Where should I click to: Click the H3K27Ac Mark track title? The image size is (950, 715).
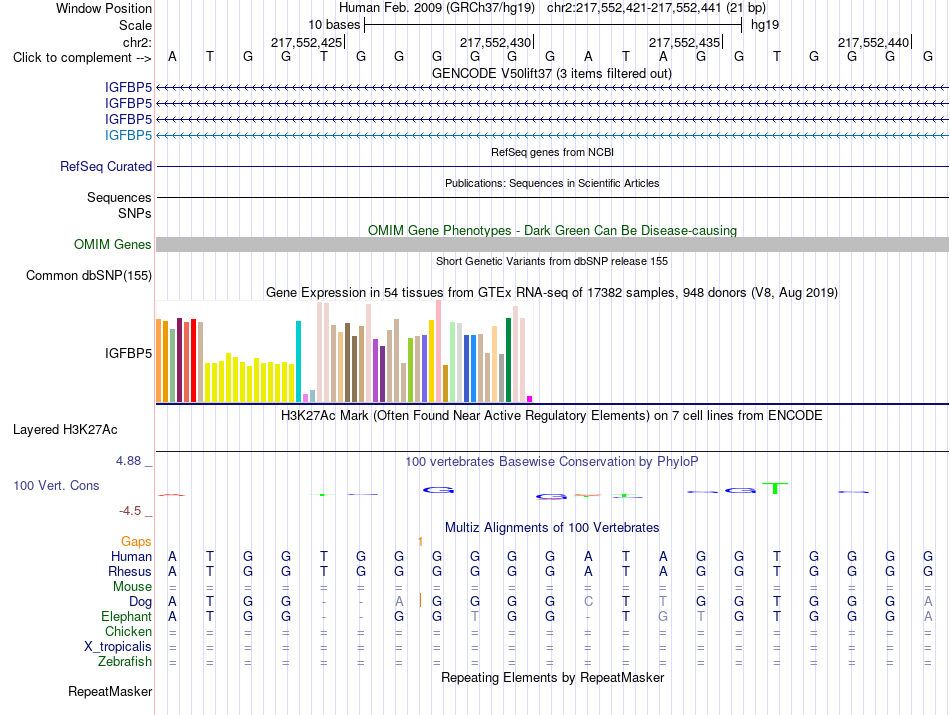coord(552,416)
